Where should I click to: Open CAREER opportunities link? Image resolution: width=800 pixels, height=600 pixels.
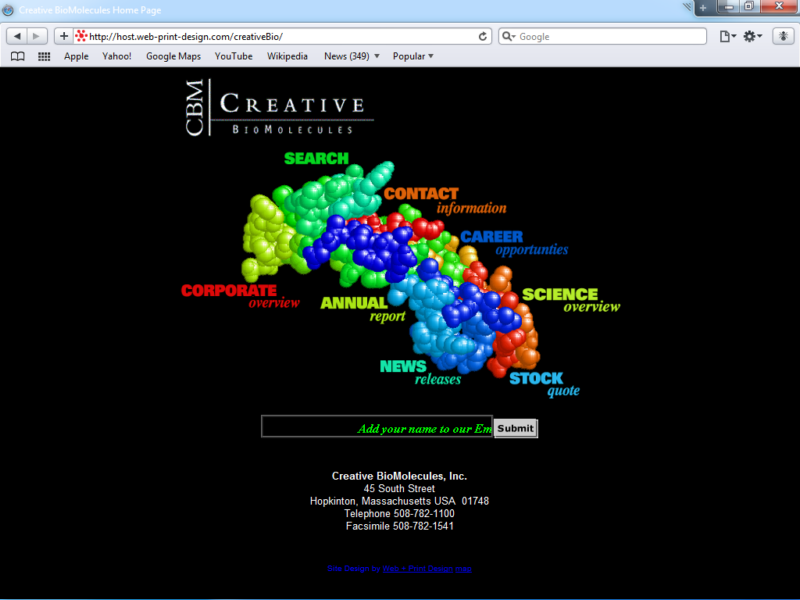[514, 243]
